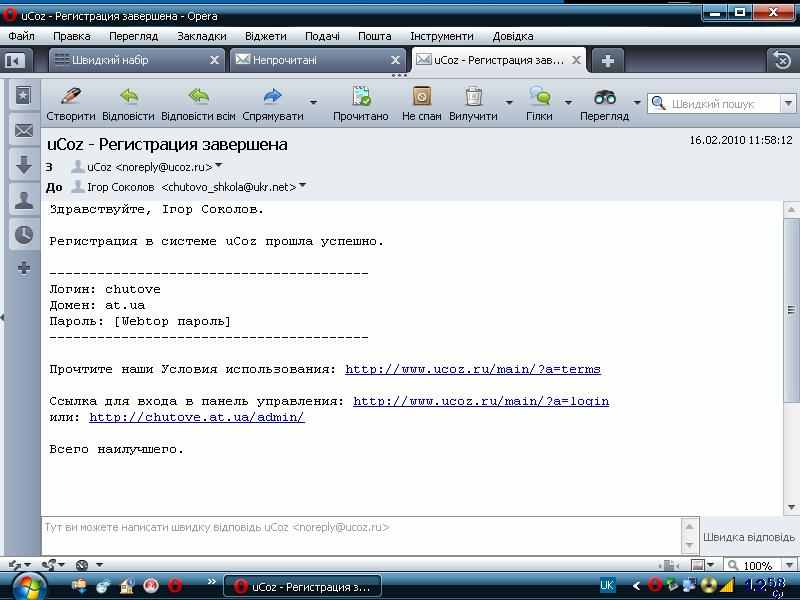Open the zoom 100% dropdown arrow
The image size is (800, 600).
click(x=790, y=565)
